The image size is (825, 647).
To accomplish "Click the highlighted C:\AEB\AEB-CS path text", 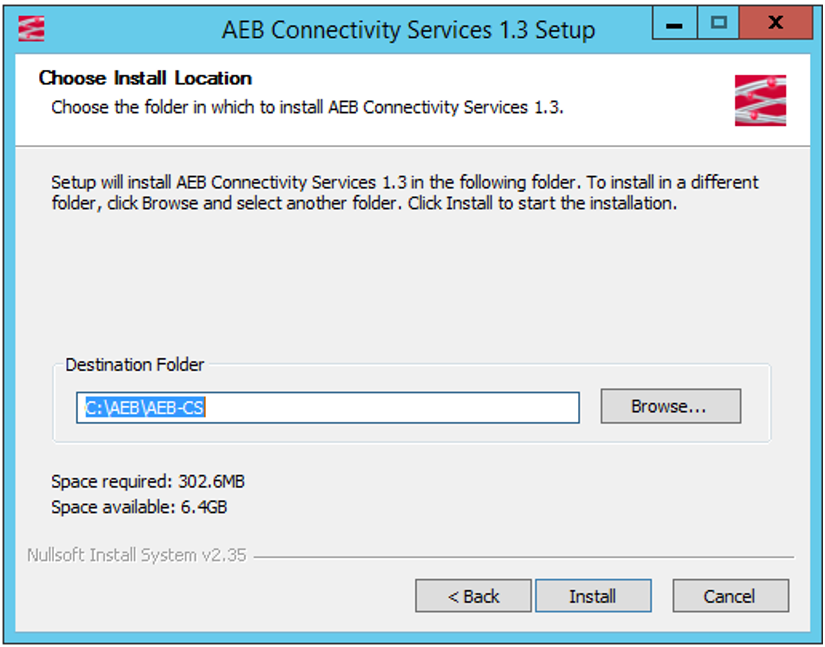I will (145, 407).
